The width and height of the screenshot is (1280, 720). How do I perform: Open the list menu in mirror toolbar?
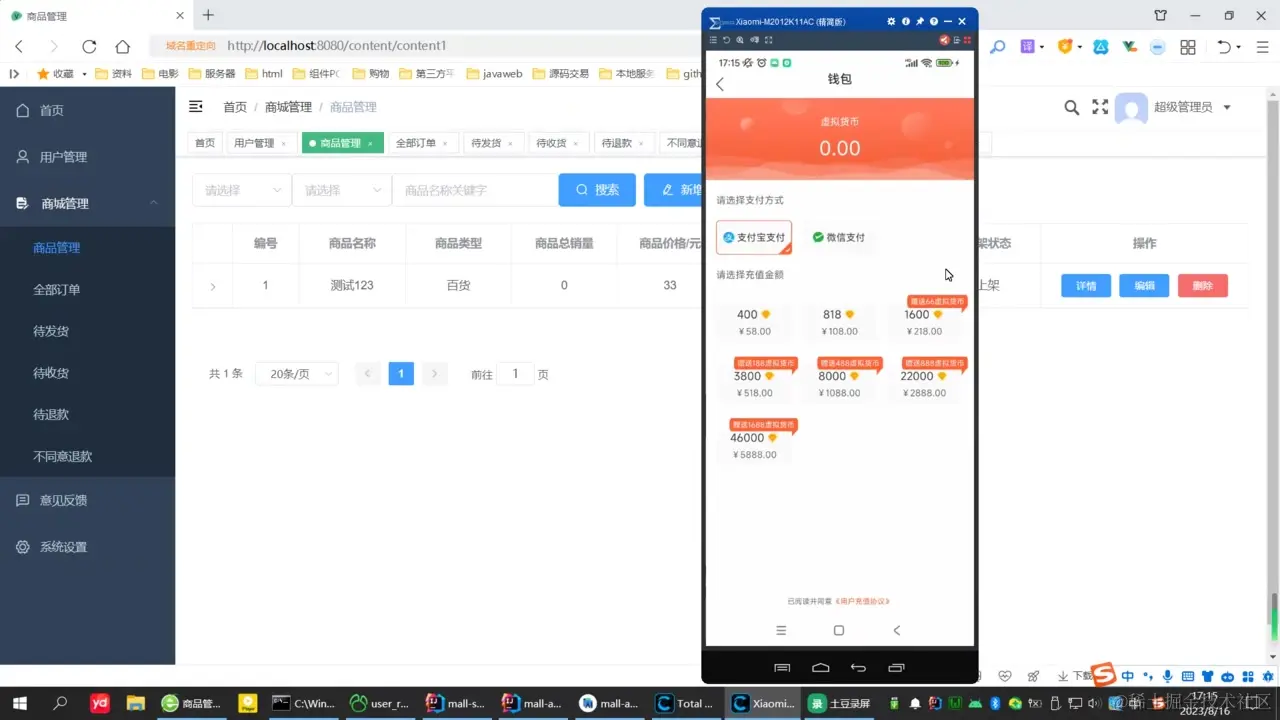point(713,40)
